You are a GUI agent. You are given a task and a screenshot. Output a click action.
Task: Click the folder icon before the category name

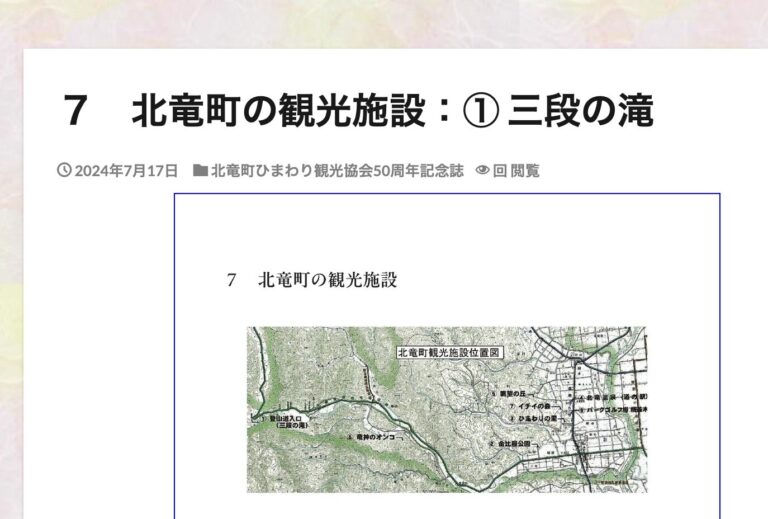point(200,171)
